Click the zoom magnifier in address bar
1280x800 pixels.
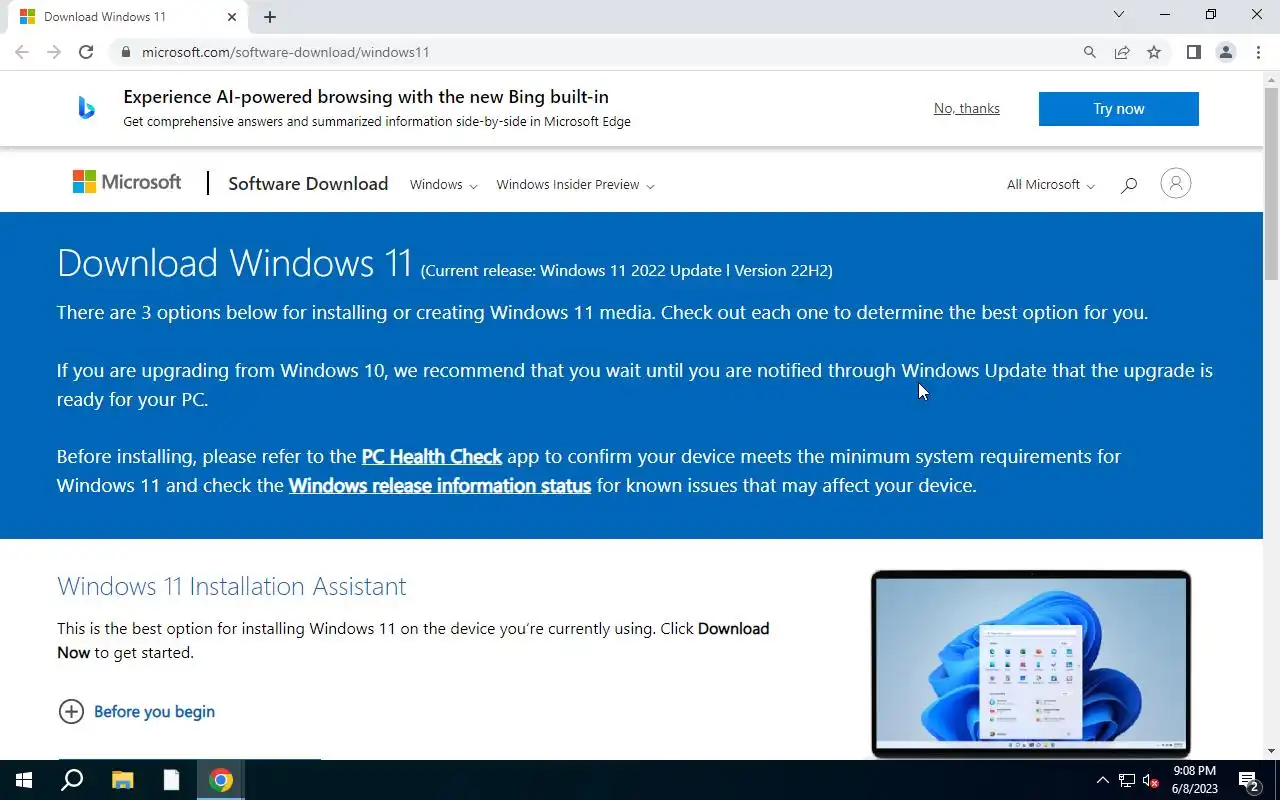[x=1090, y=52]
